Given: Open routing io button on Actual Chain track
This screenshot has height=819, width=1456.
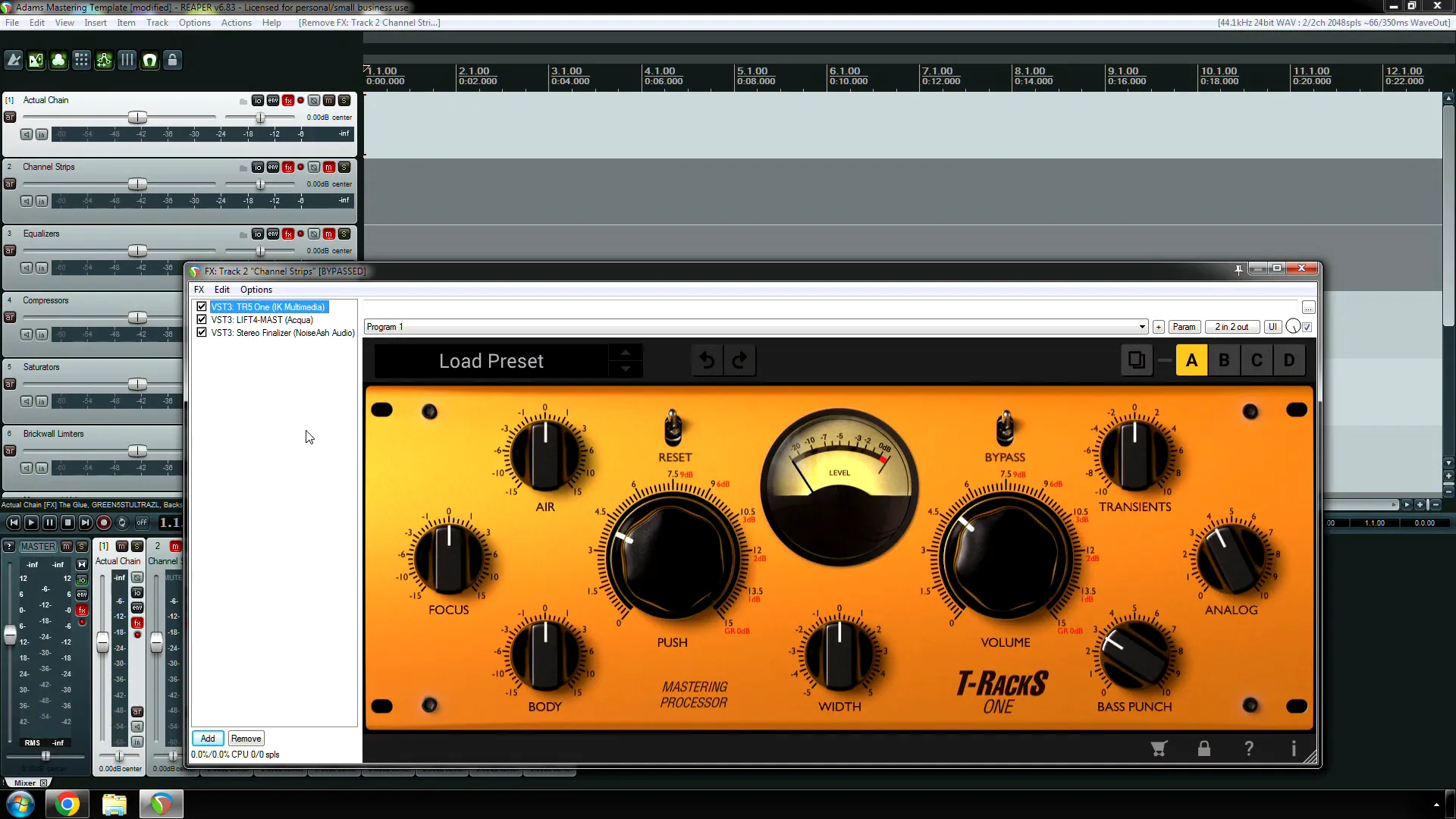Looking at the screenshot, I should tap(258, 100).
